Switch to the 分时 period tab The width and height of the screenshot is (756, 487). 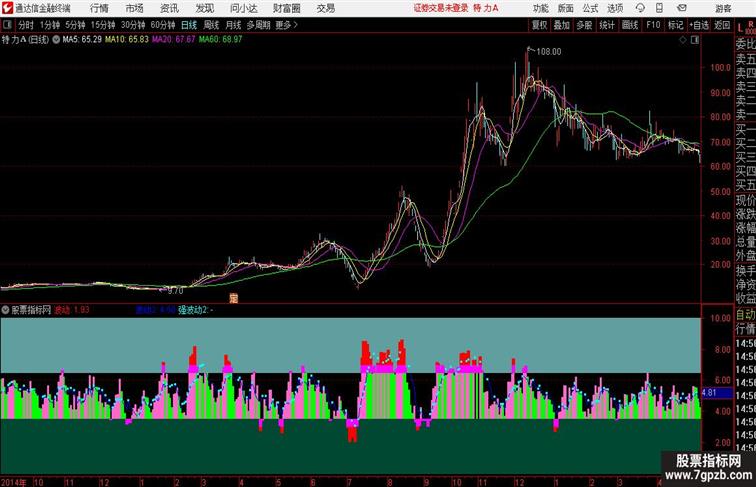26,25
